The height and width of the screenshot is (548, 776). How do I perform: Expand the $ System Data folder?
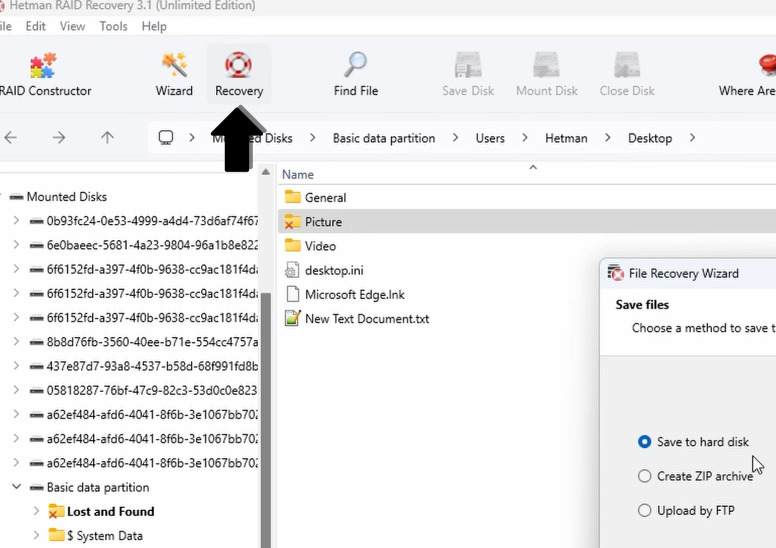coord(36,535)
